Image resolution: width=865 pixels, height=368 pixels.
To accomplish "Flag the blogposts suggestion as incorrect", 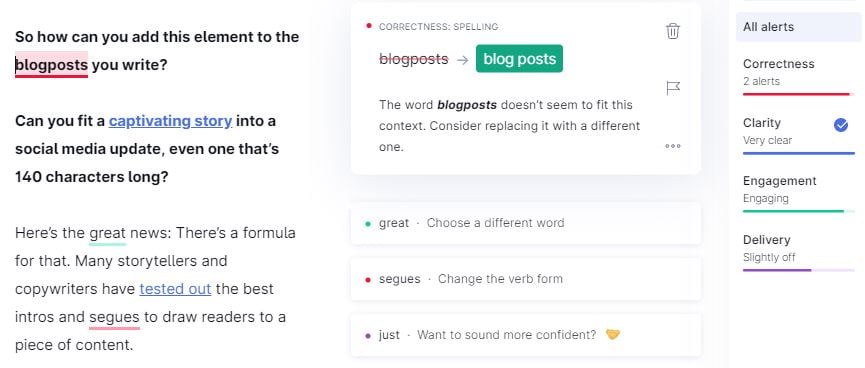I will click(x=673, y=88).
